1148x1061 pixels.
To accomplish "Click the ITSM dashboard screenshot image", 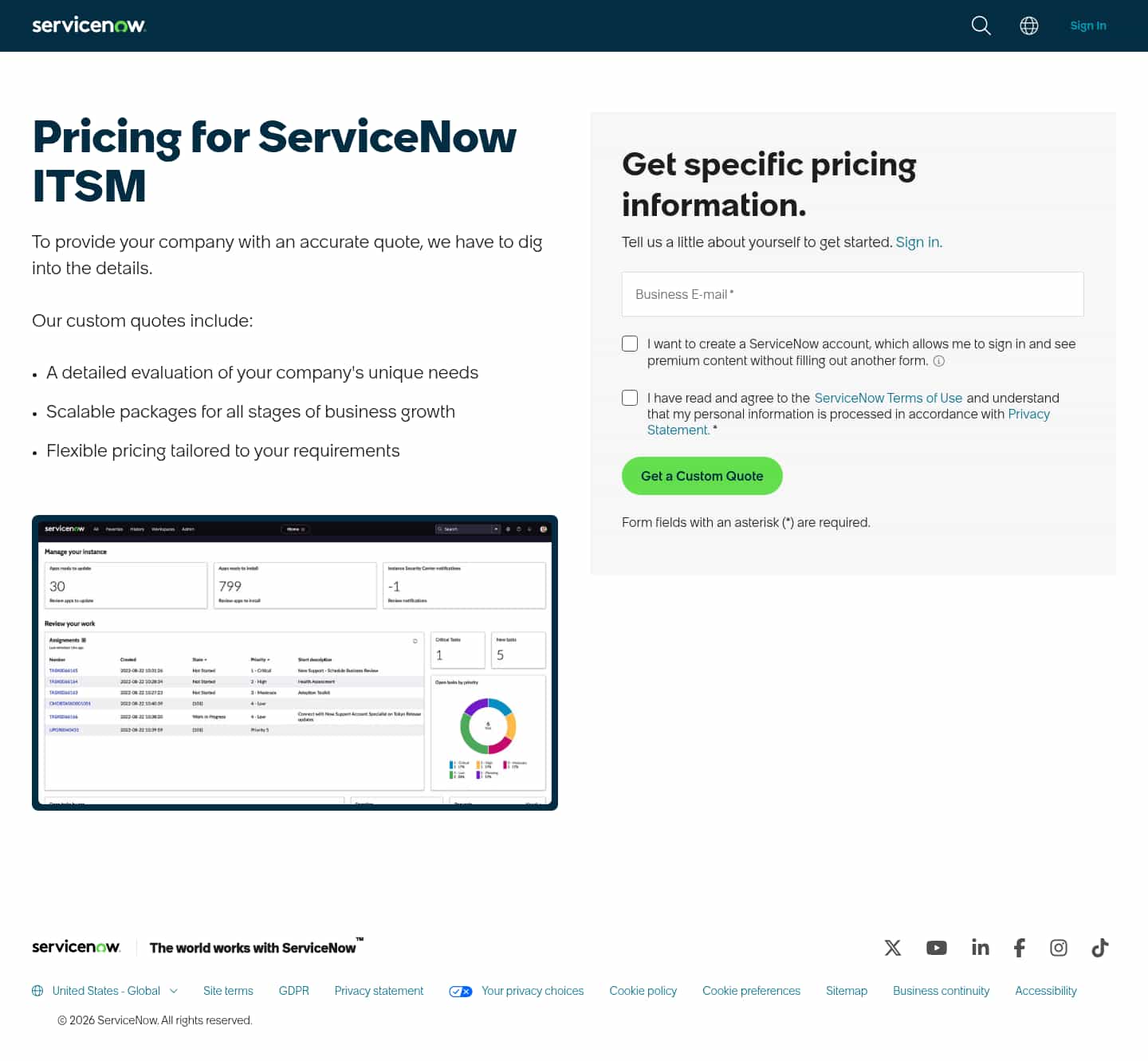I will [x=295, y=662].
